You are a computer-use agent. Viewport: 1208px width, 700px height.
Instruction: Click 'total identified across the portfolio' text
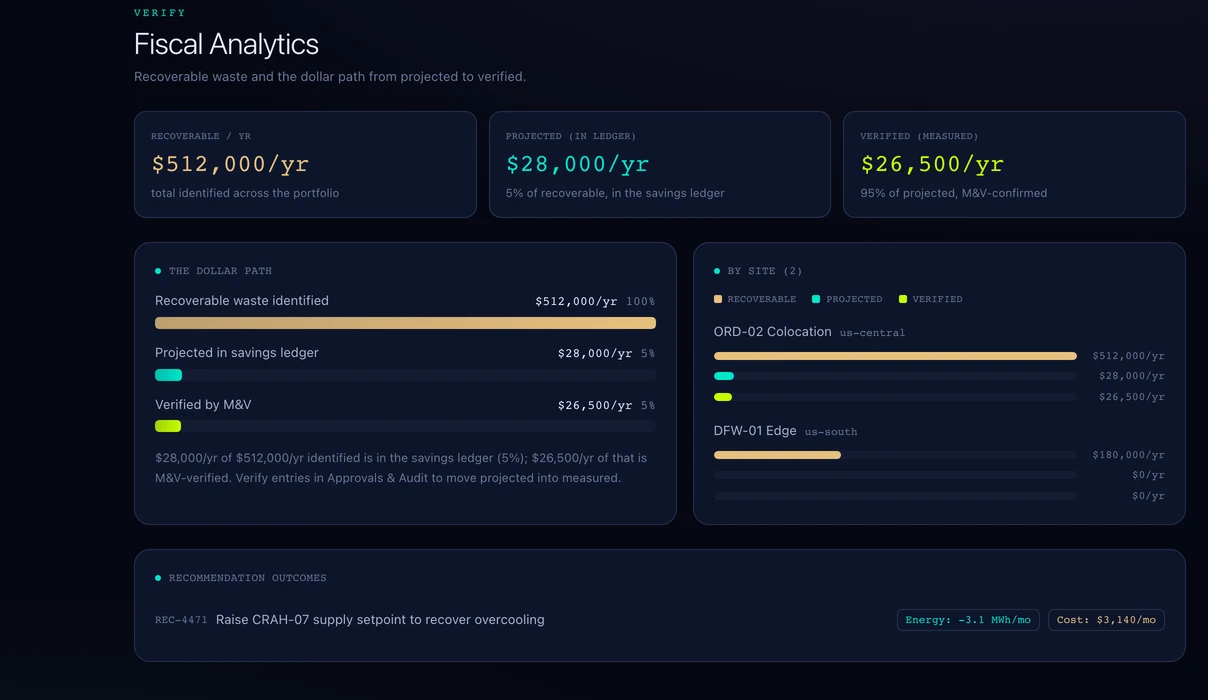point(245,193)
